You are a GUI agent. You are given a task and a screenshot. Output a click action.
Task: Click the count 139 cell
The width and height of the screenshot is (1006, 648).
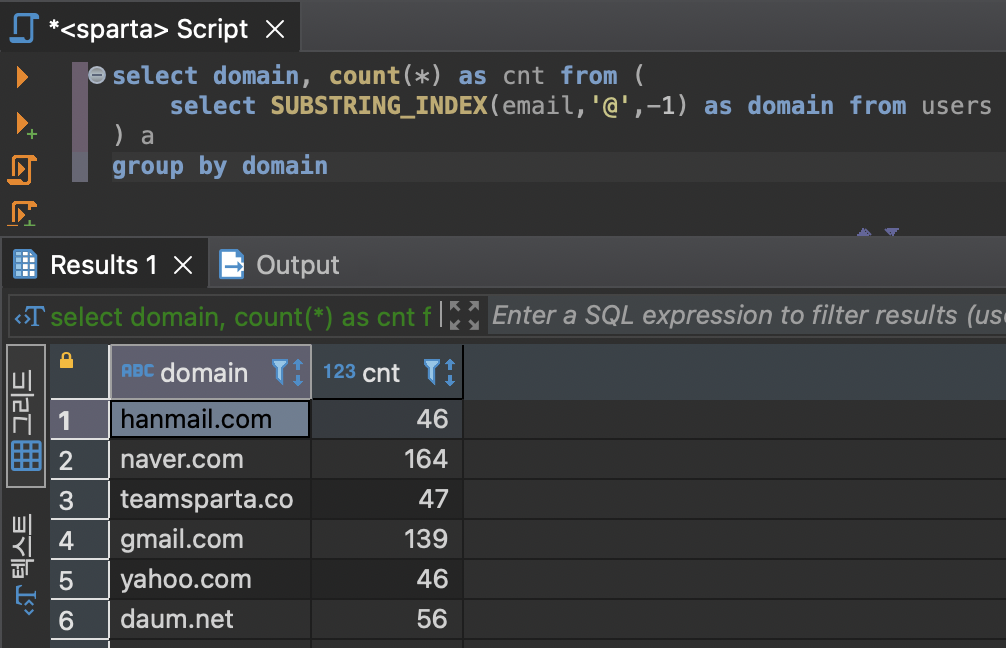pyautogui.click(x=387, y=540)
